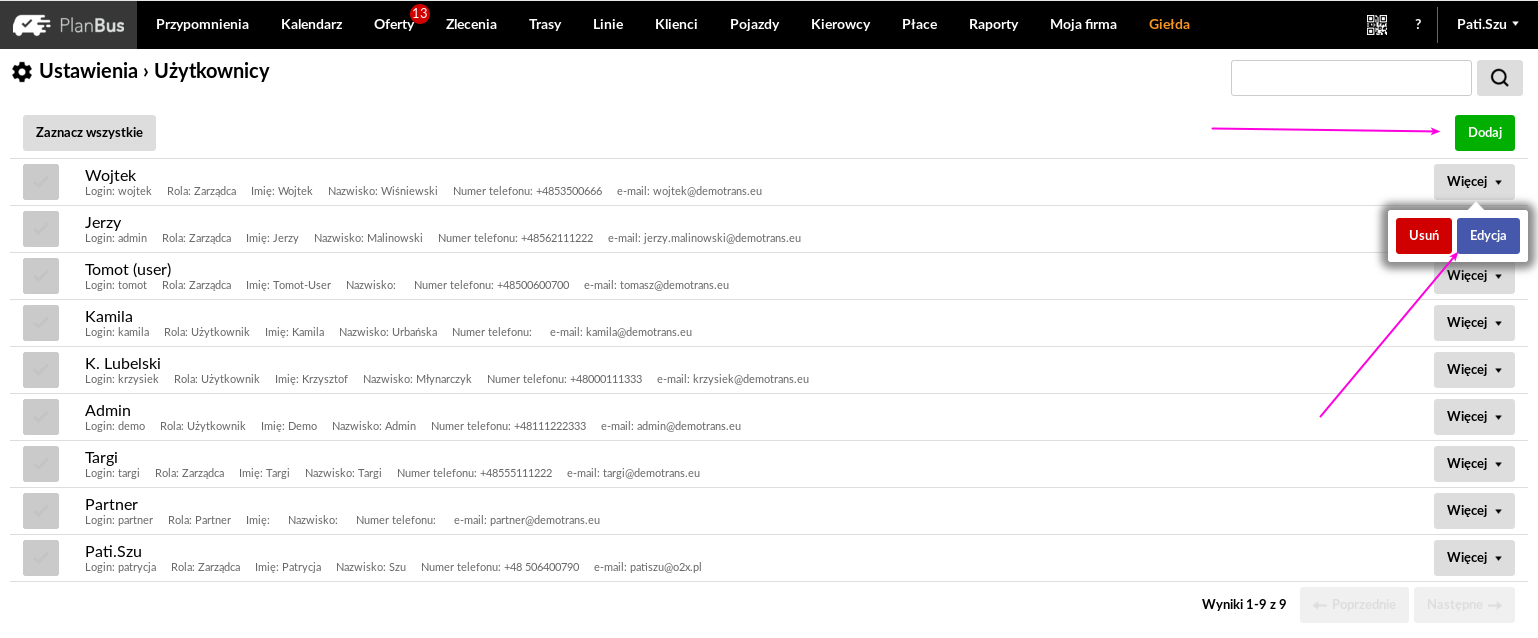
Task: Click the Ustawienia breadcrumb
Action: (88, 71)
